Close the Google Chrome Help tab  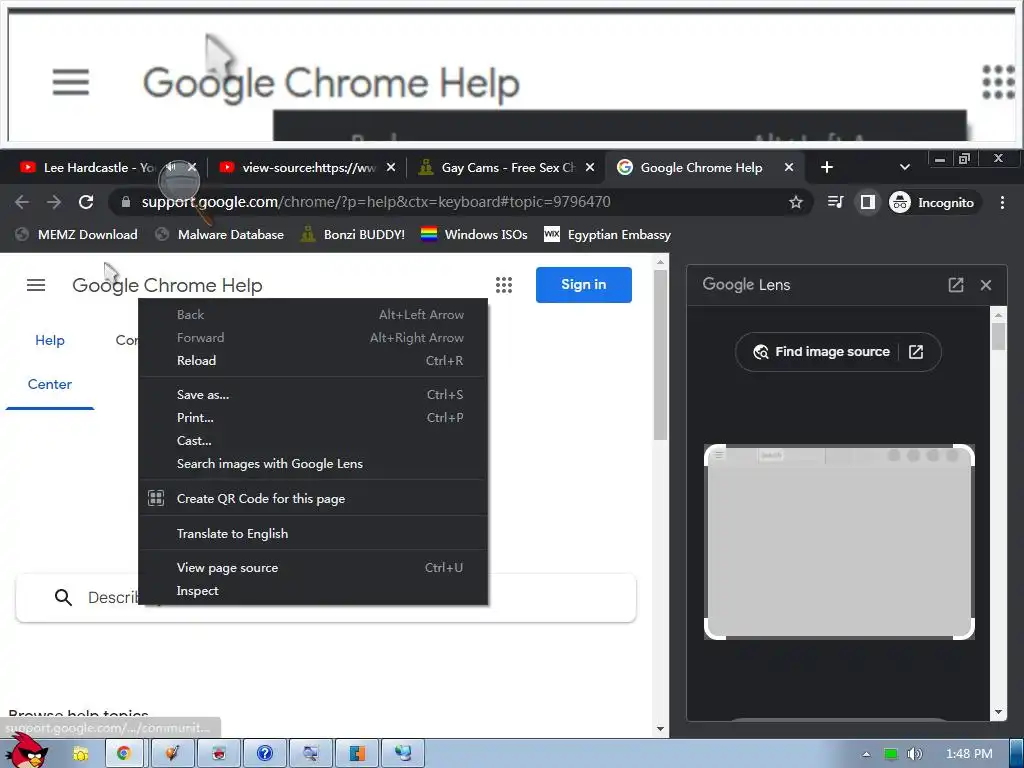point(789,167)
